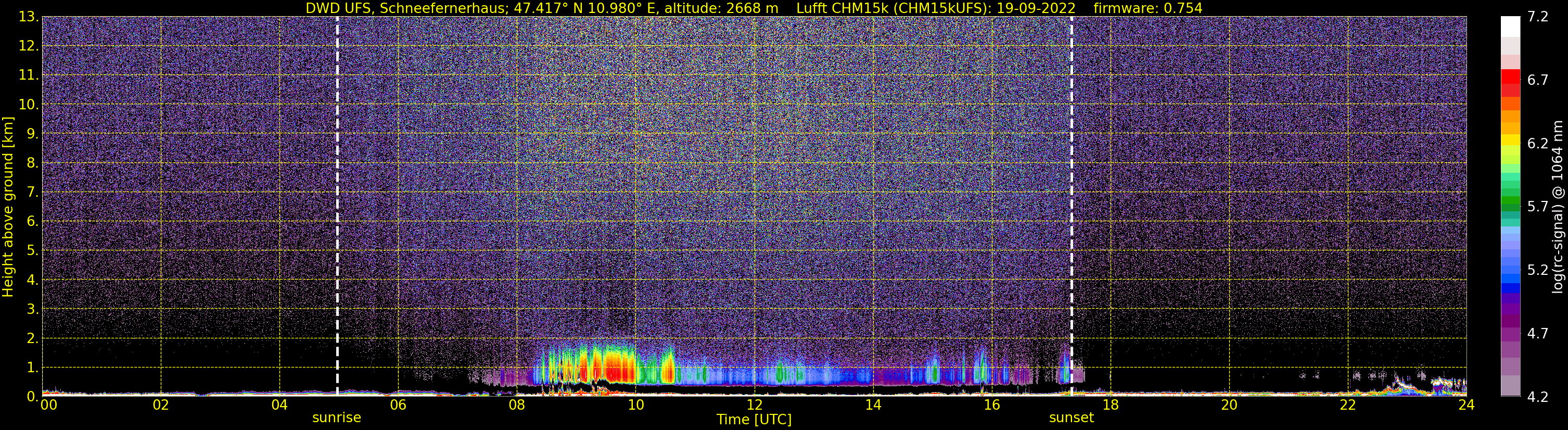Click the y-axis tick label '4.'
This screenshot has height=430, width=1568.
33,280
